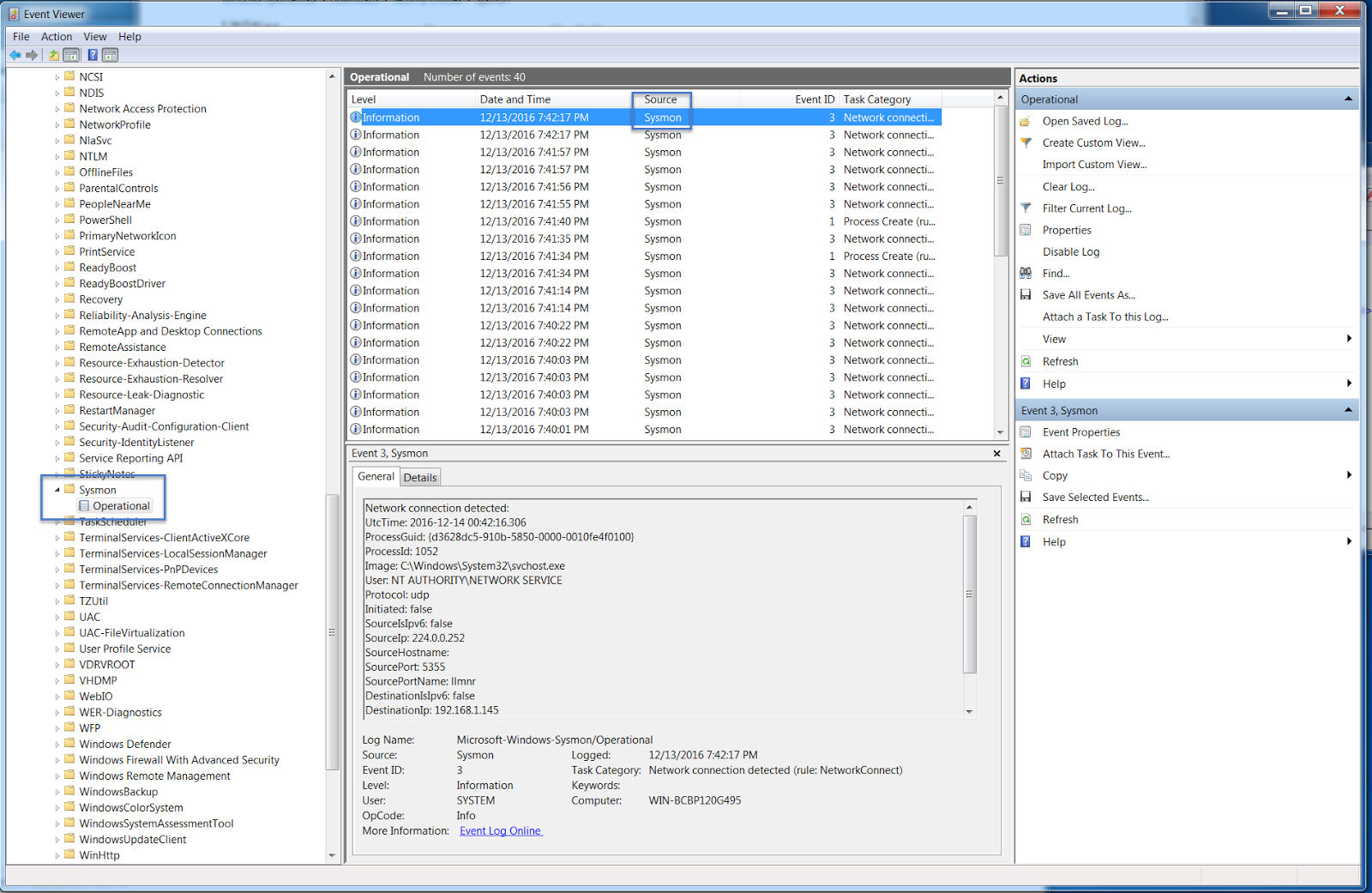Open Event Properties from the Actions pane
The width and height of the screenshot is (1372, 893).
point(1080,431)
